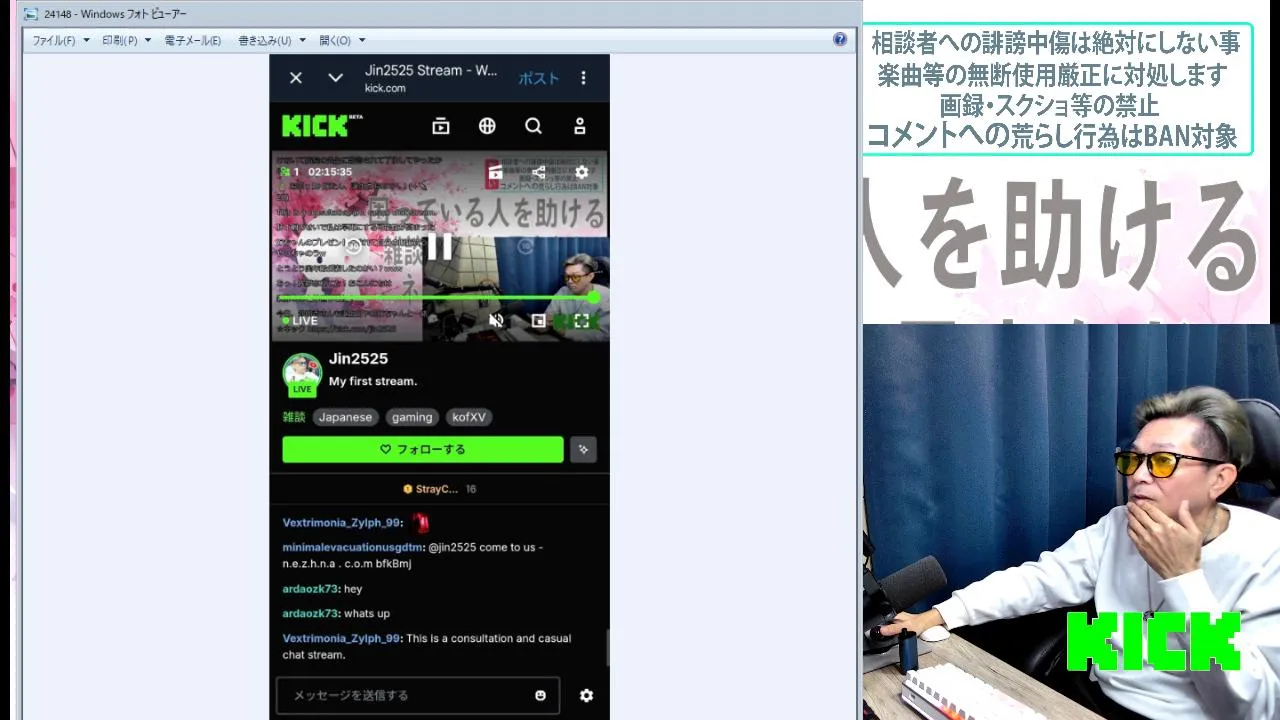
Task: Open the 書き込み(U) menu
Action: click(271, 41)
